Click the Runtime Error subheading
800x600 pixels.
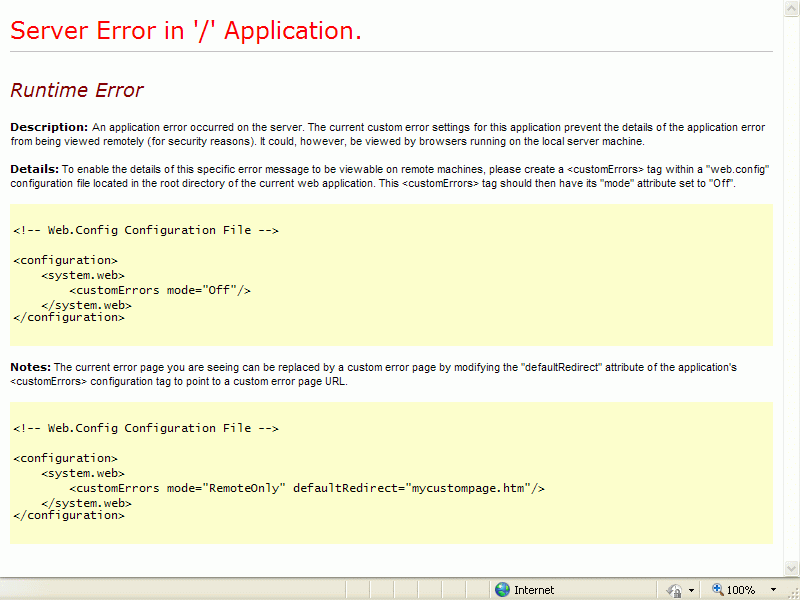(x=77, y=91)
